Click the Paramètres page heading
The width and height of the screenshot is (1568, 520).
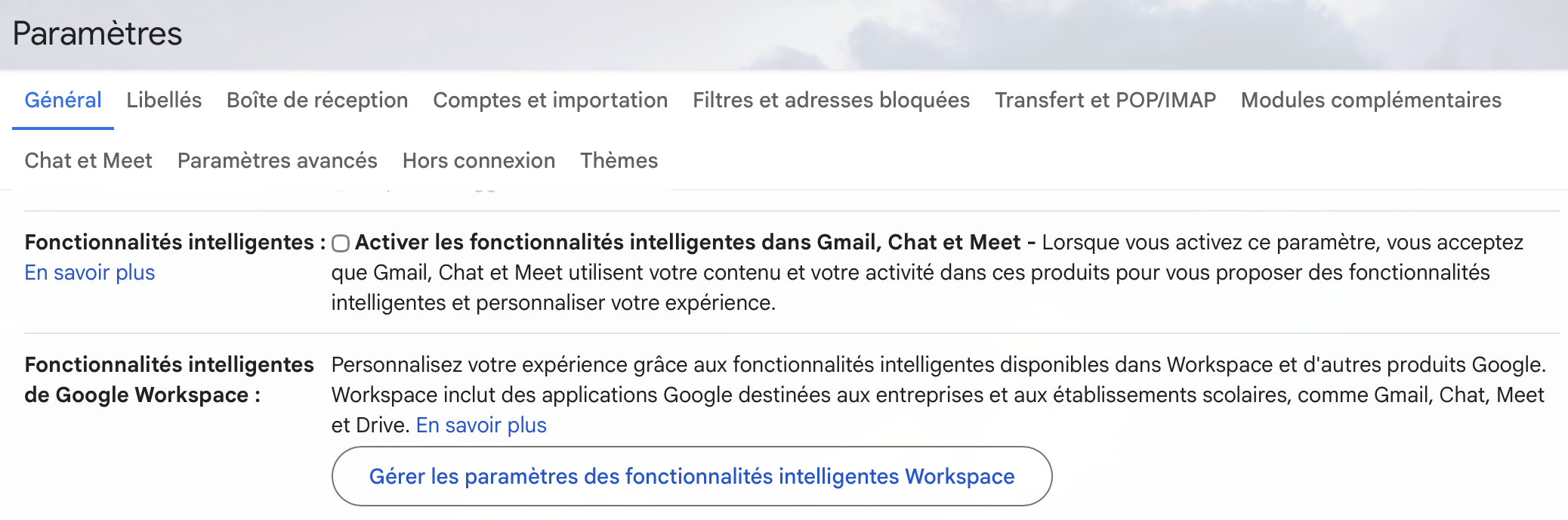coord(97,33)
